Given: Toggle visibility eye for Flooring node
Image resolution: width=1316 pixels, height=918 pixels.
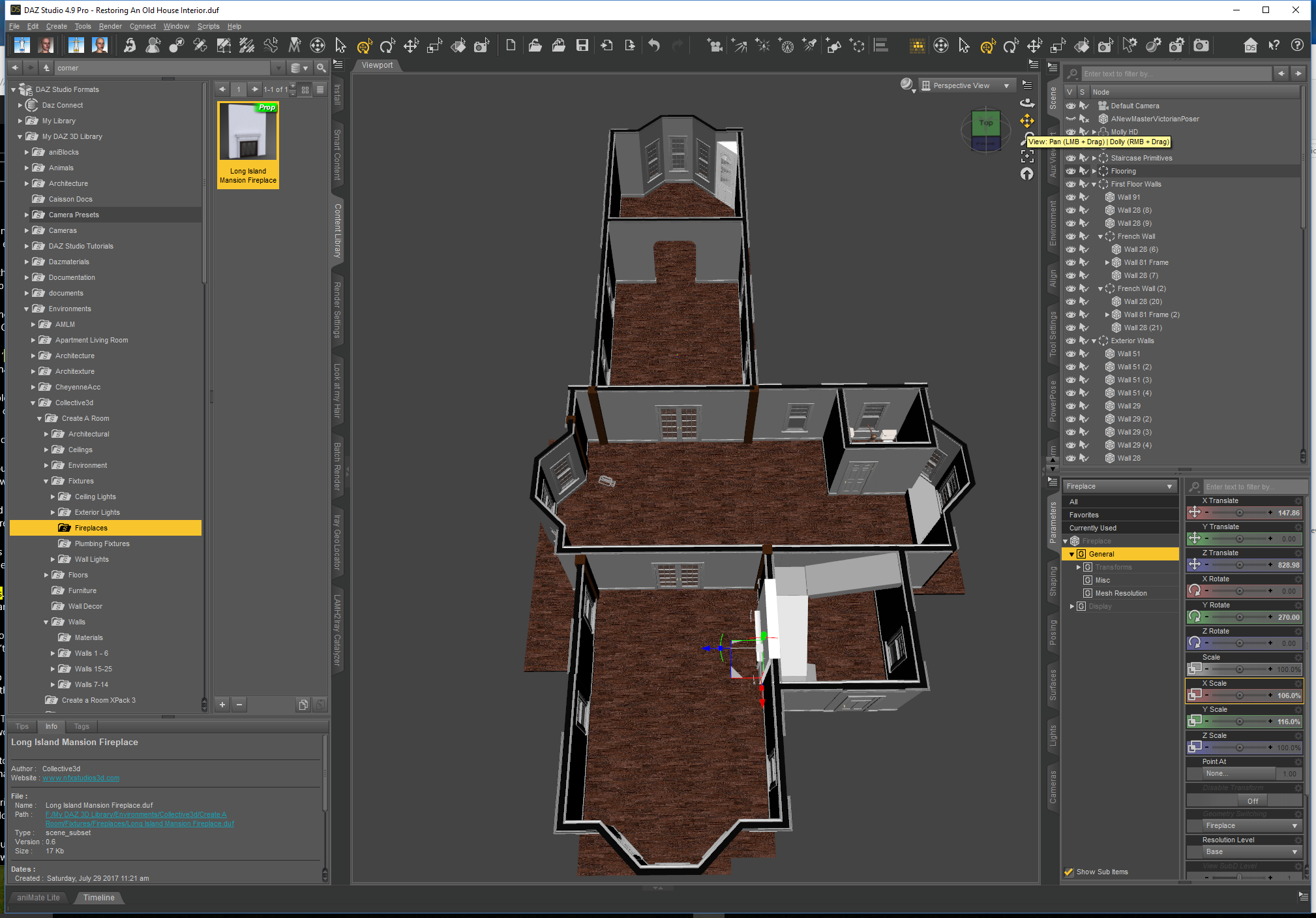Looking at the screenshot, I should point(1070,171).
